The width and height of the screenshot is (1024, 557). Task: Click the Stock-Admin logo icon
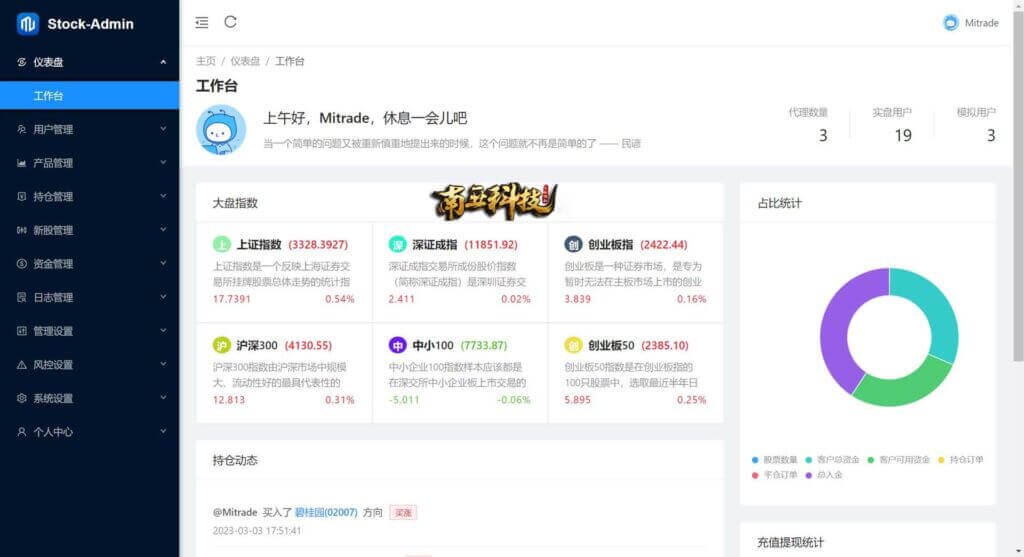pos(27,23)
